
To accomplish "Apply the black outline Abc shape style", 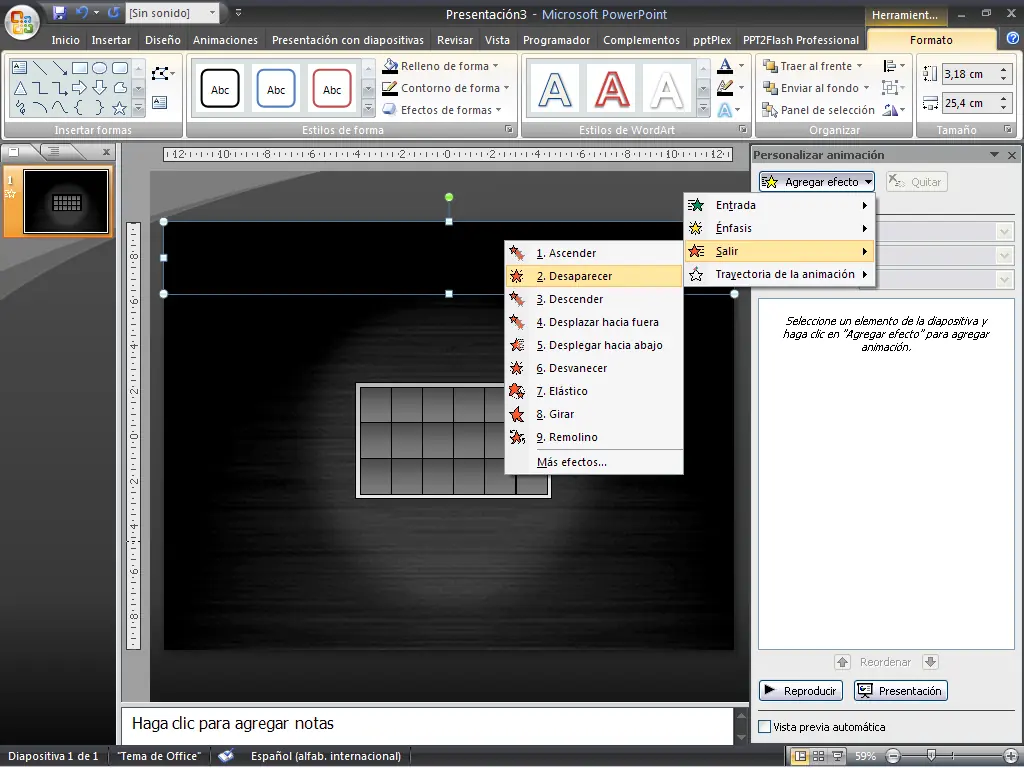I will pyautogui.click(x=220, y=89).
